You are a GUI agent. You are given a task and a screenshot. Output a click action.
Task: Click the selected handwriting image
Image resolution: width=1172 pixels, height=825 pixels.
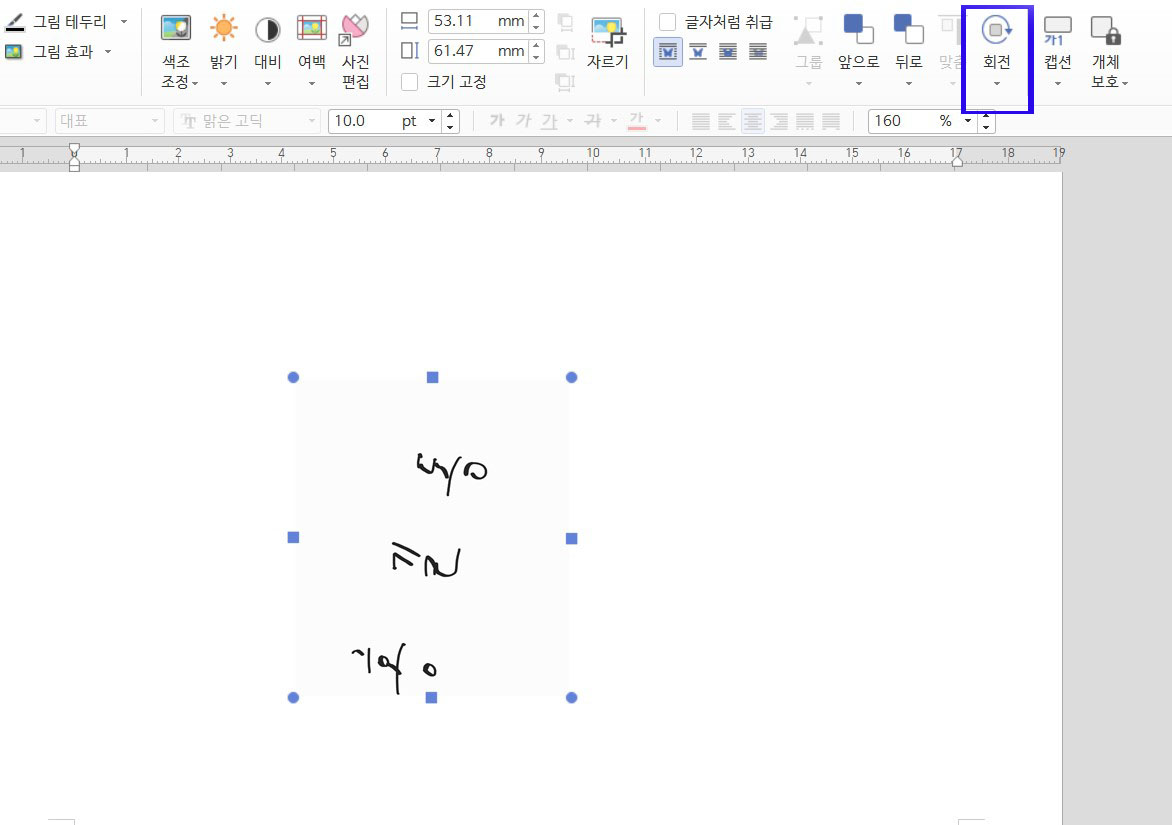pyautogui.click(x=432, y=537)
